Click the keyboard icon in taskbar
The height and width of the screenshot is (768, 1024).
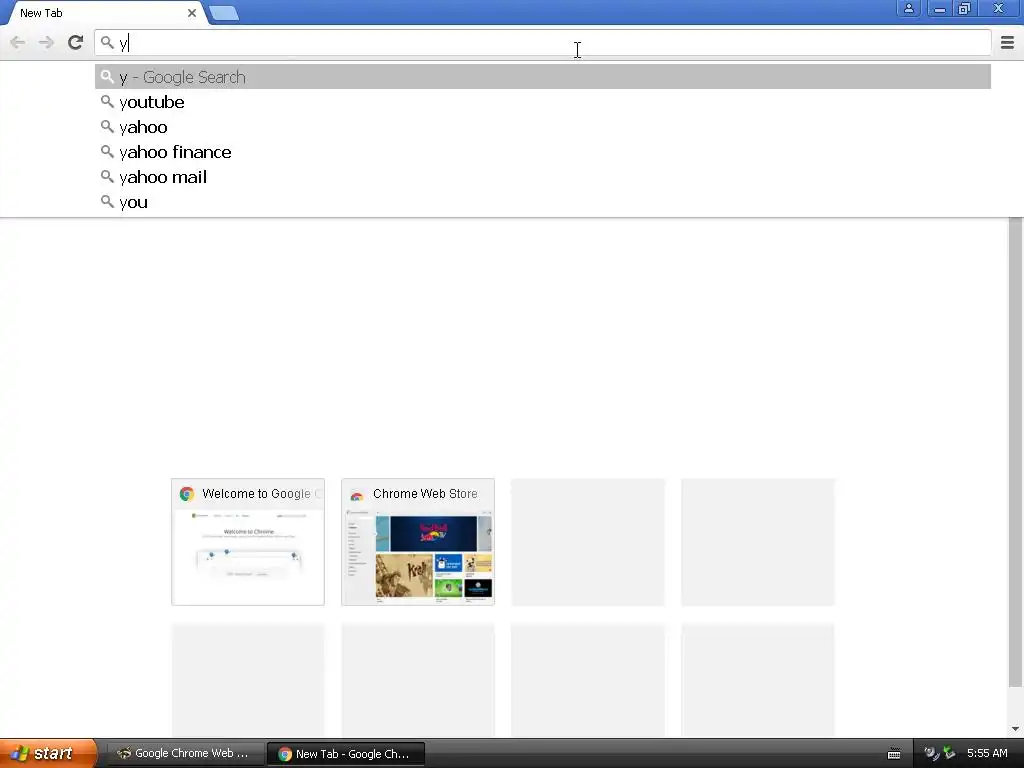[894, 754]
